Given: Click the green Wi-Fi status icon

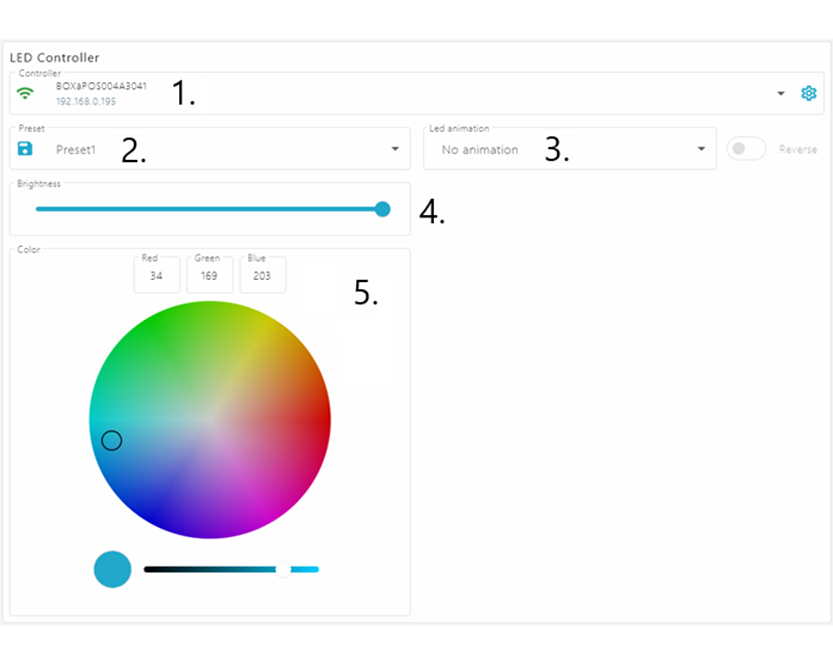Looking at the screenshot, I should (x=26, y=93).
